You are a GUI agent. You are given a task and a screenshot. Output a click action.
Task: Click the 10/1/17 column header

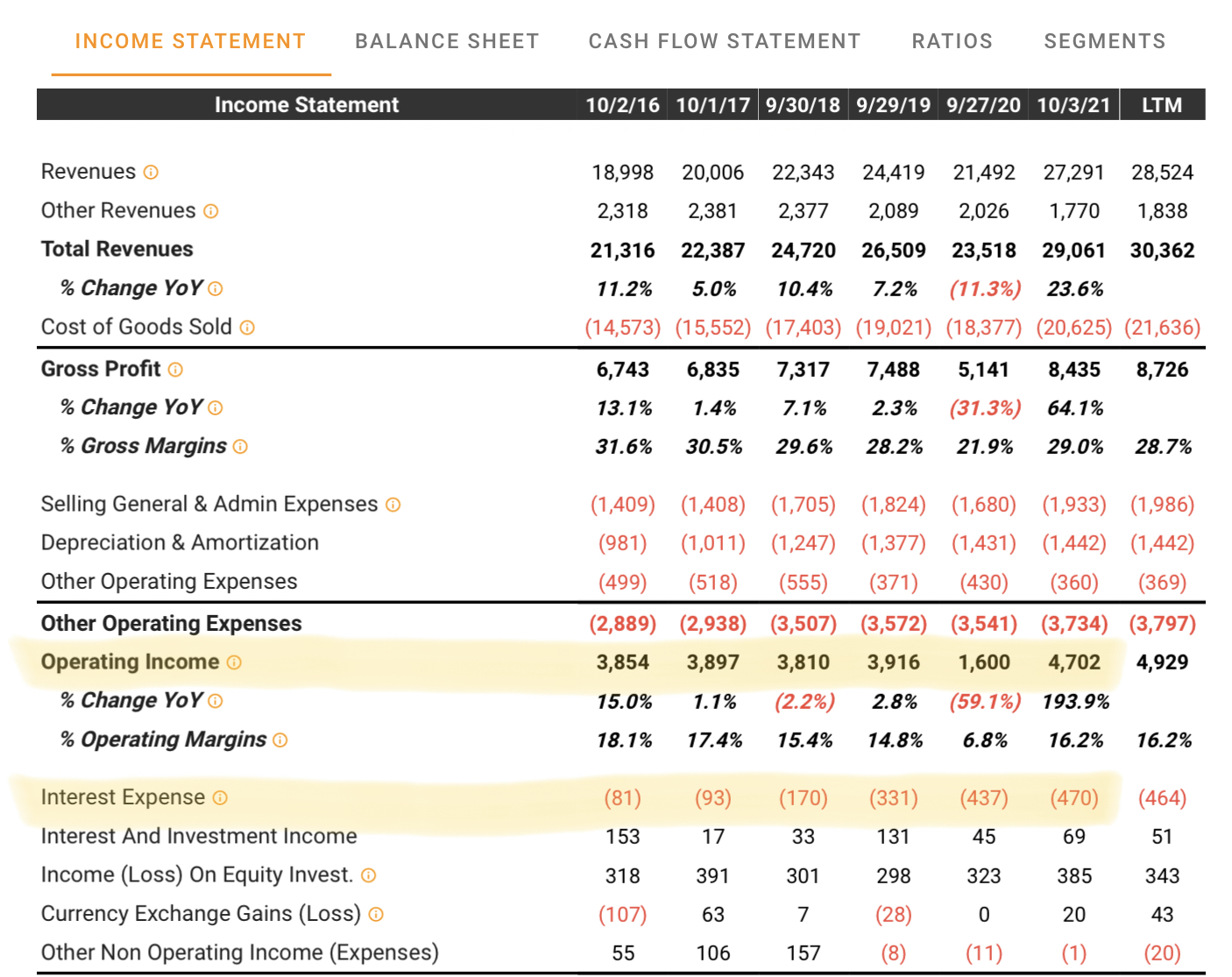point(712,105)
